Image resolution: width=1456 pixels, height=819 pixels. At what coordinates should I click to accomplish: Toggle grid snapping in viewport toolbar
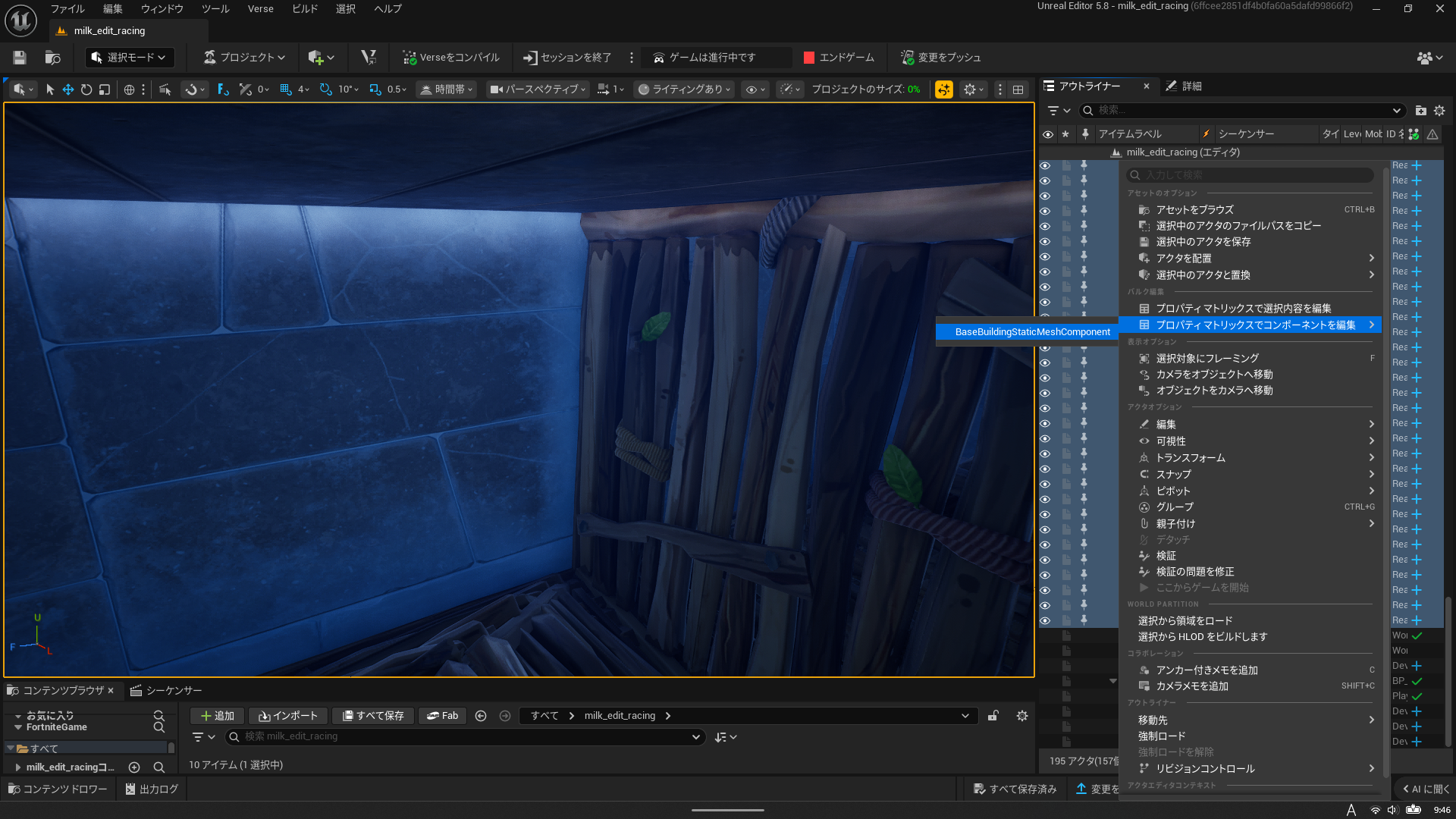pyautogui.click(x=286, y=89)
